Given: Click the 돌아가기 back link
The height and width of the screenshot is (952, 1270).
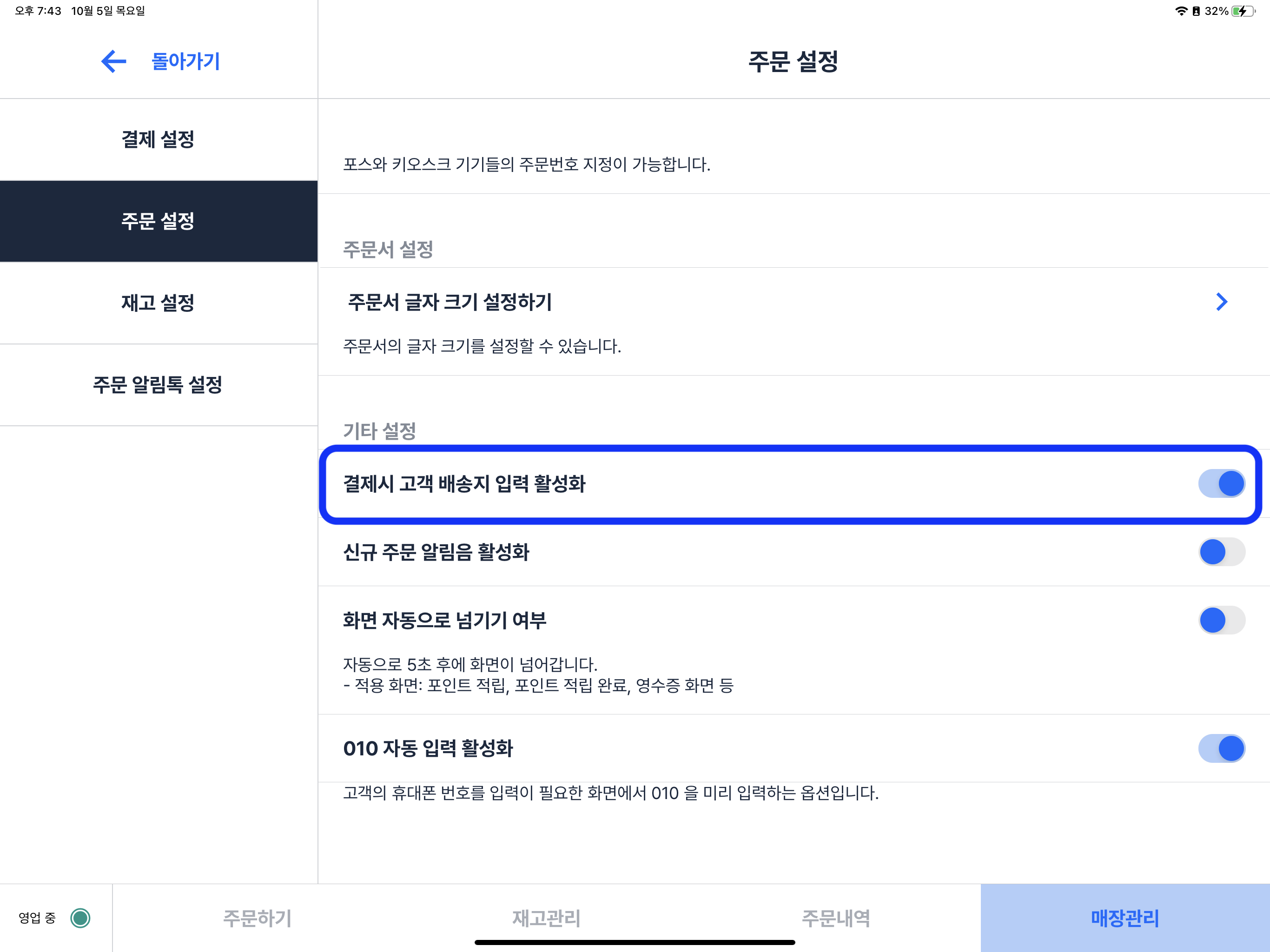Looking at the screenshot, I should [x=185, y=61].
